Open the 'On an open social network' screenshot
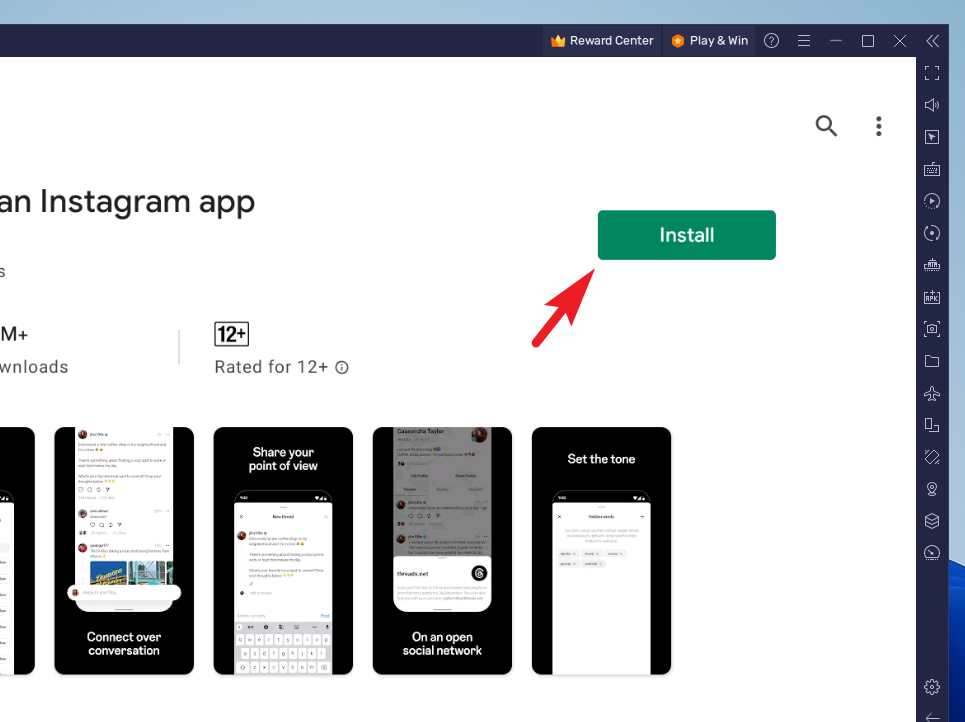 pyautogui.click(x=442, y=551)
